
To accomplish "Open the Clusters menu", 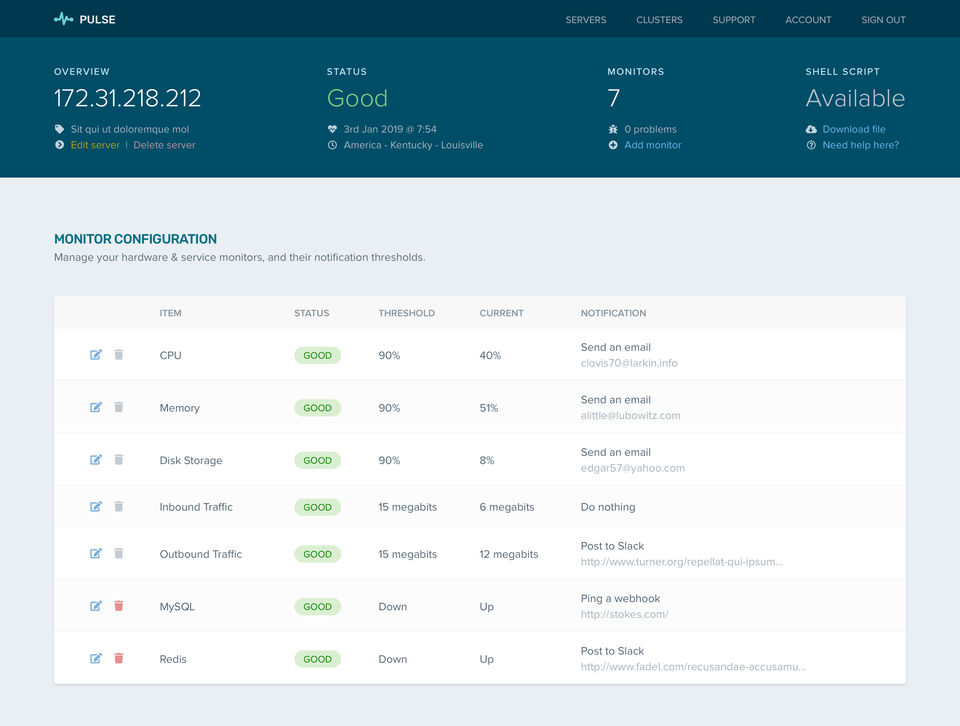I will click(659, 20).
